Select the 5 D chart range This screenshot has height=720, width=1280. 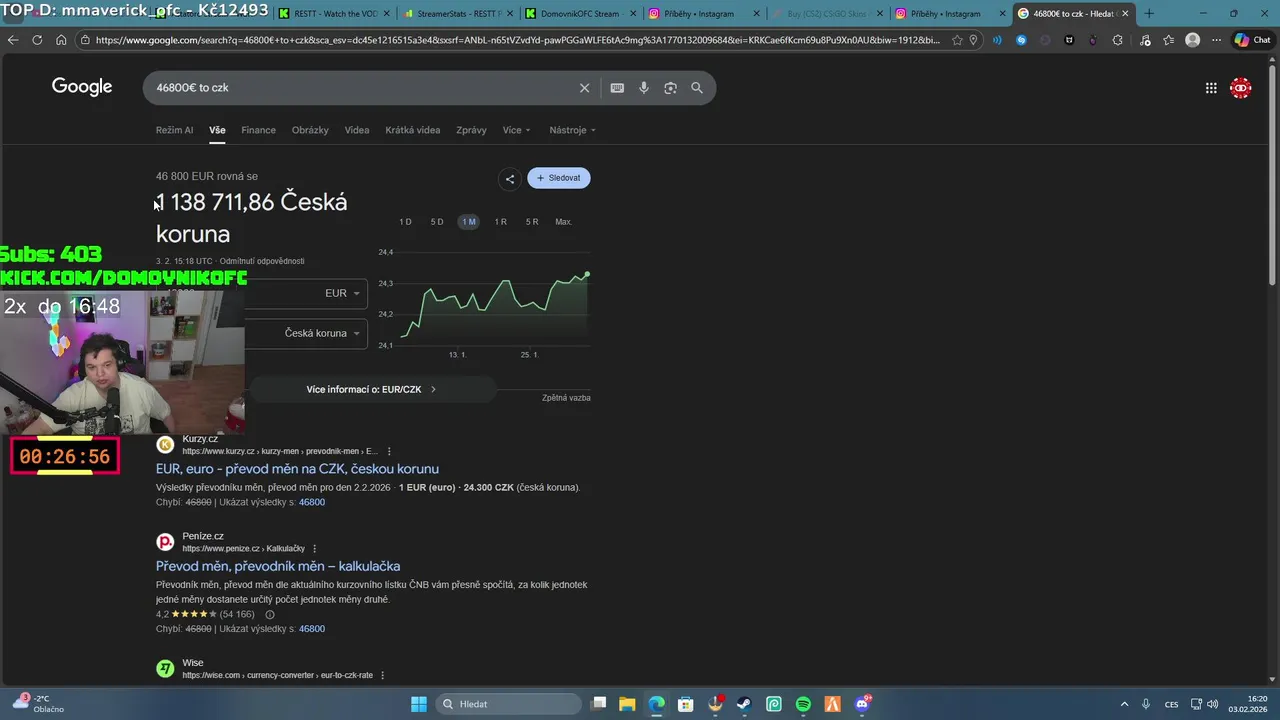(437, 222)
